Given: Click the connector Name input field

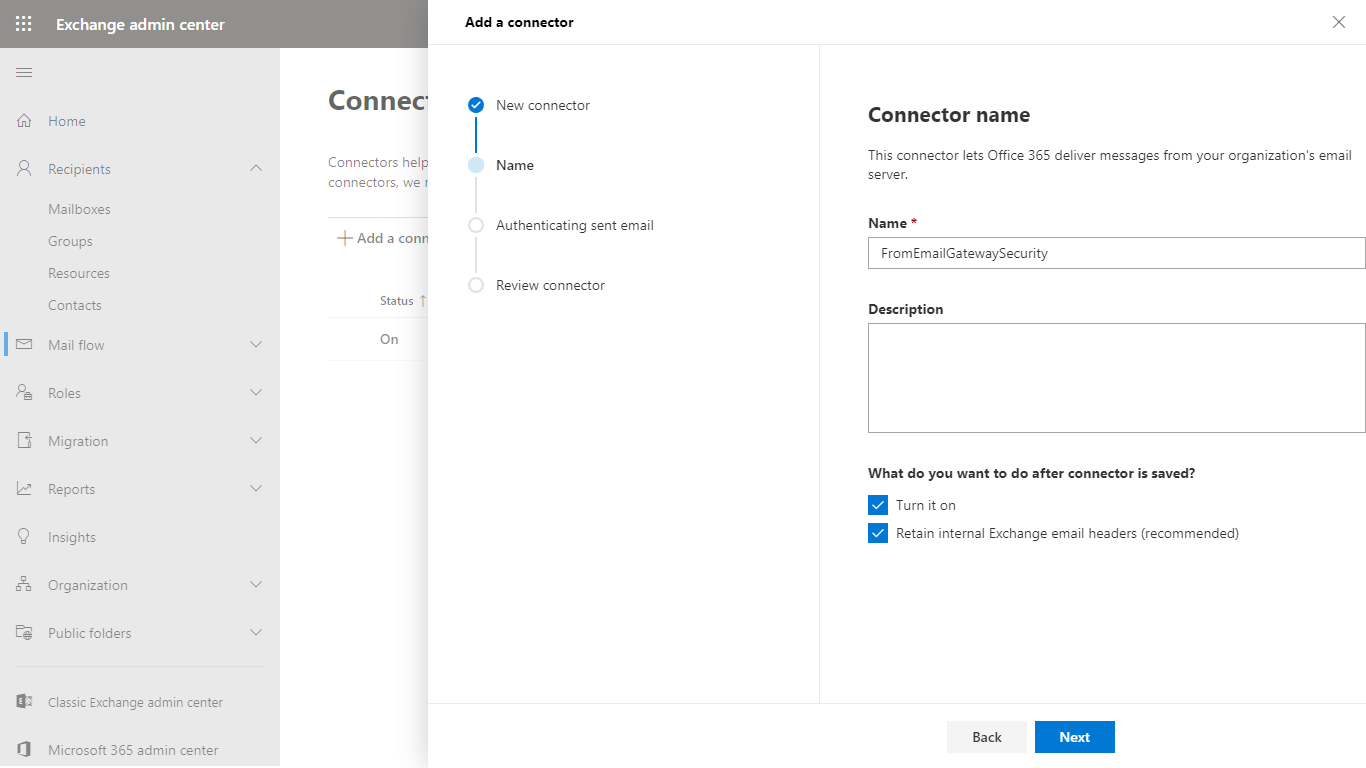Looking at the screenshot, I should coord(1116,253).
